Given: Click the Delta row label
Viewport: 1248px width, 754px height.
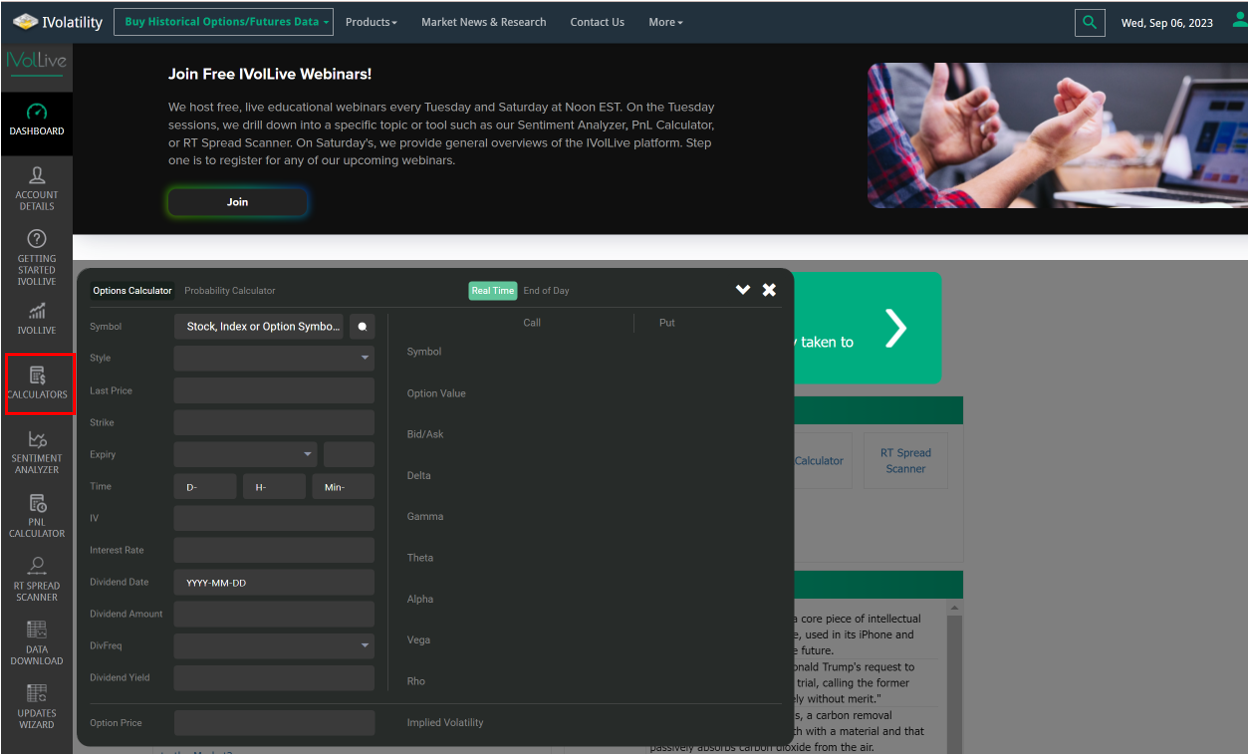Looking at the screenshot, I should [x=420, y=476].
